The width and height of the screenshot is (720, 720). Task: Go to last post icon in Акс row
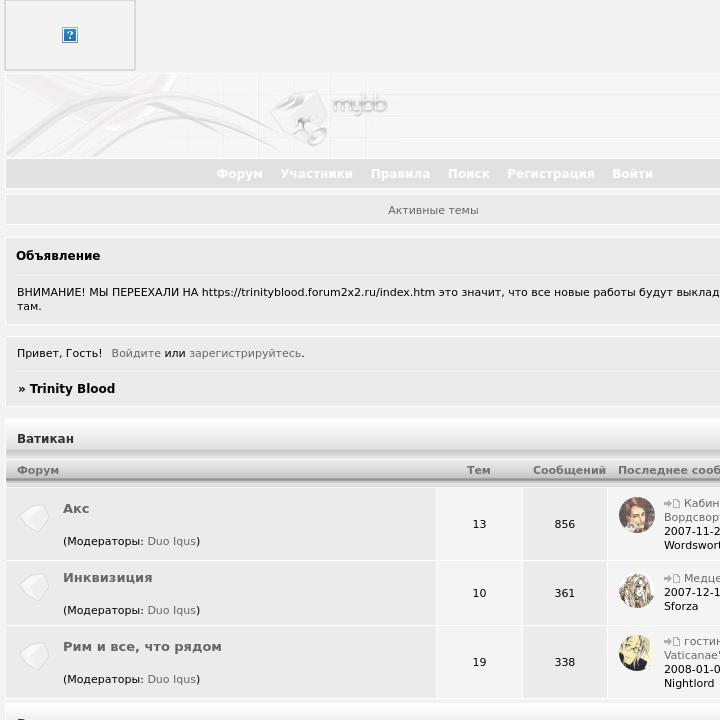click(672, 504)
